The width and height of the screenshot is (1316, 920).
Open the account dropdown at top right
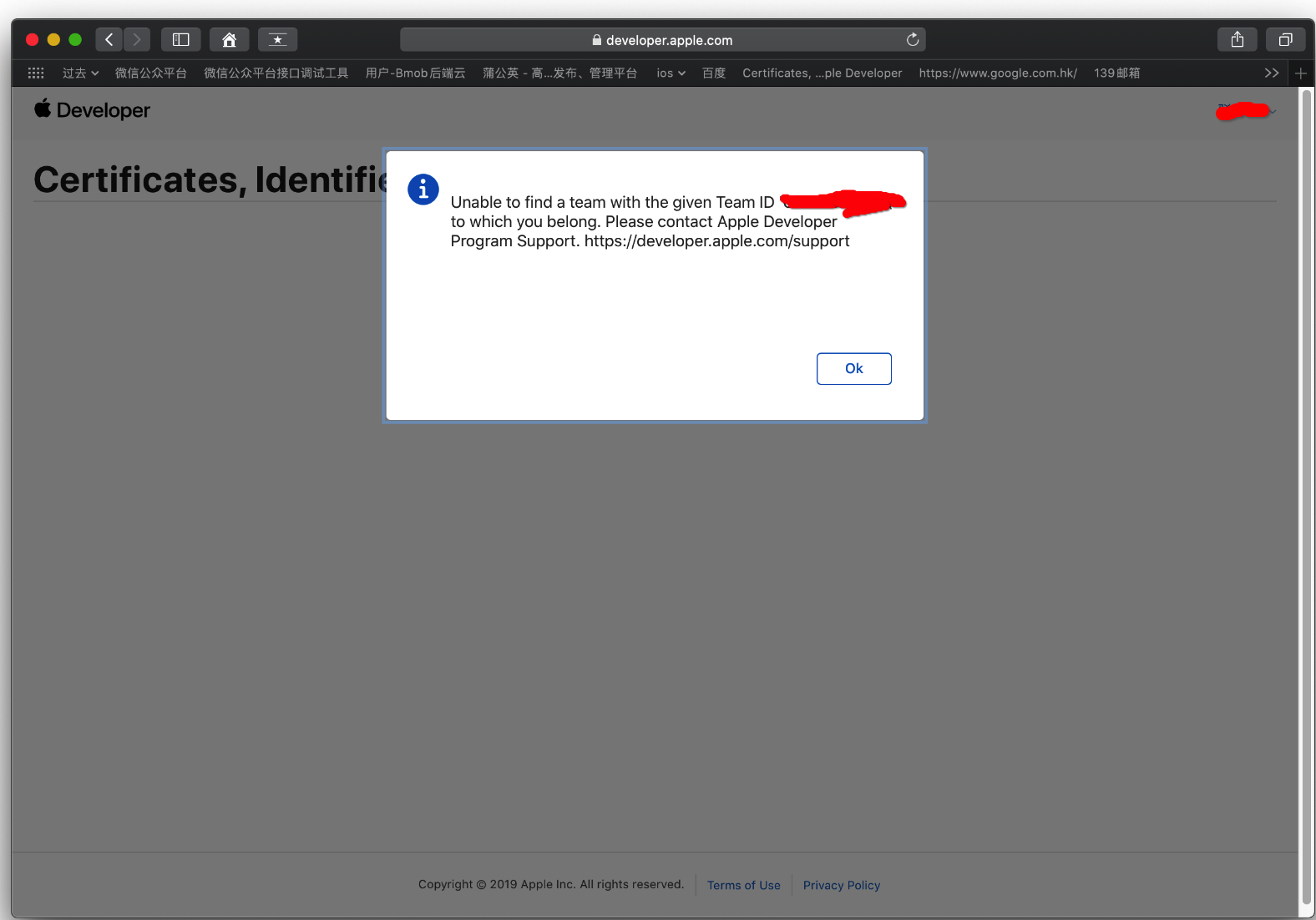tap(1246, 110)
